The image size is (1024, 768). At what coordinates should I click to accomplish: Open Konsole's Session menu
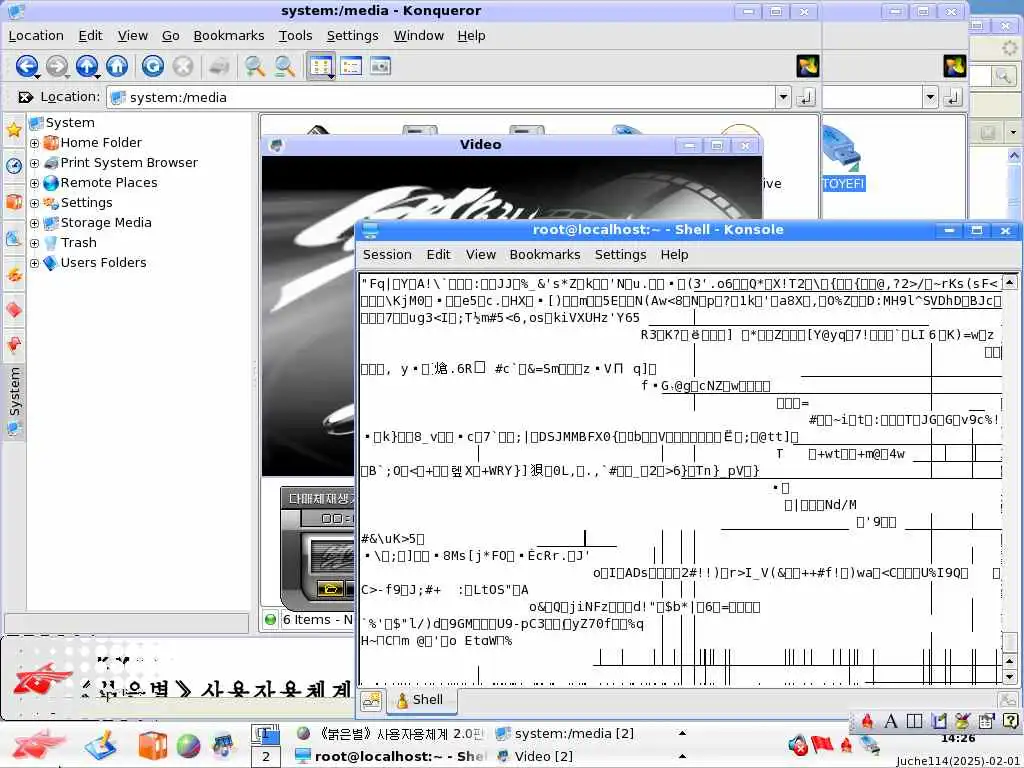(x=387, y=255)
